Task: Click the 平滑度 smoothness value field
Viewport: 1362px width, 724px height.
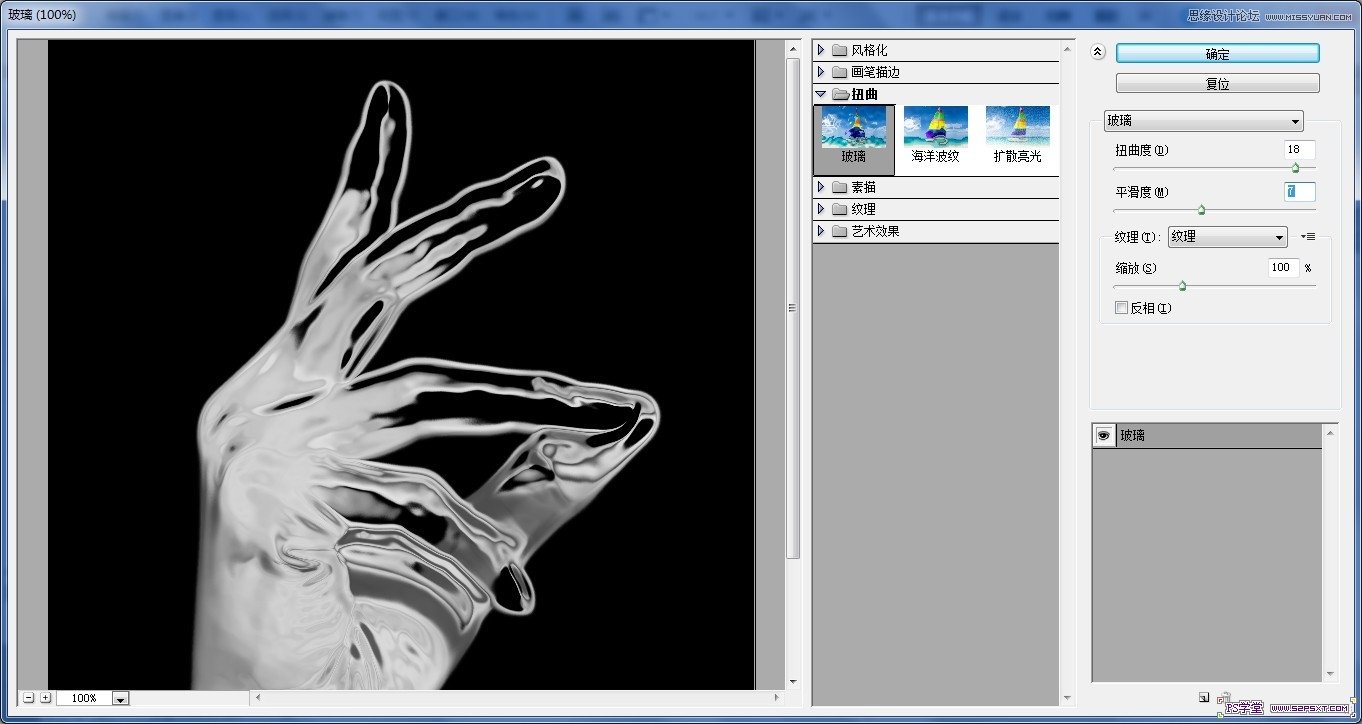Action: pyautogui.click(x=1299, y=192)
